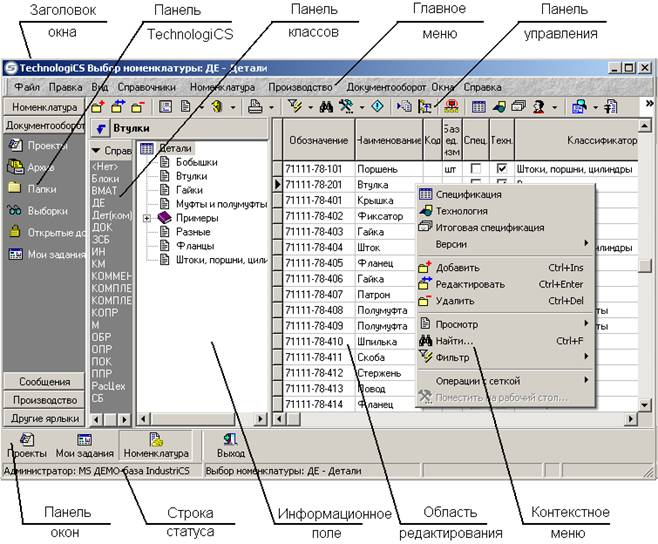Click the Выход button in window panel

coord(230,445)
